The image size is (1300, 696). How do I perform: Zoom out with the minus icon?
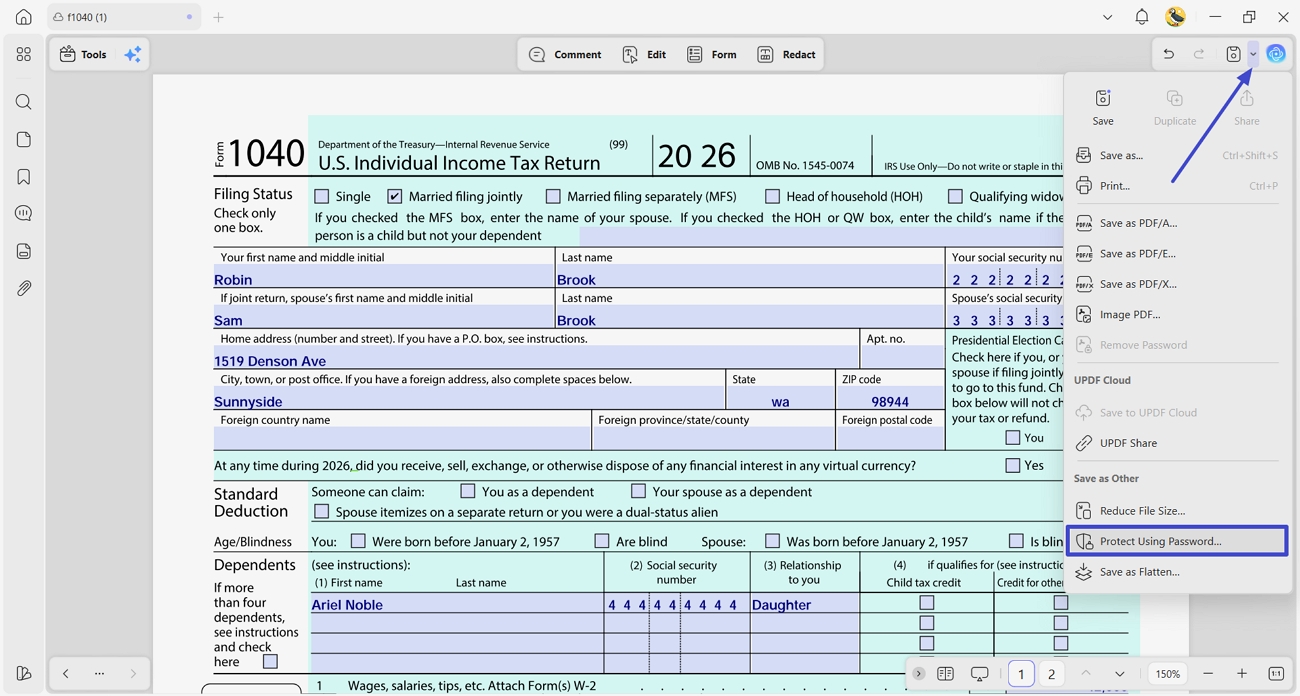click(1208, 674)
